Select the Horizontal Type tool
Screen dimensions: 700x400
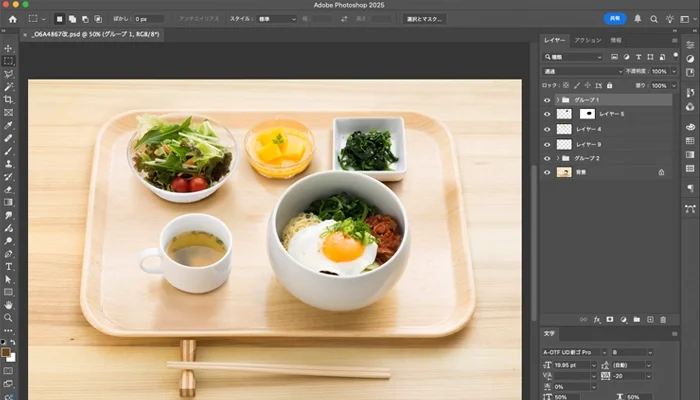8,267
